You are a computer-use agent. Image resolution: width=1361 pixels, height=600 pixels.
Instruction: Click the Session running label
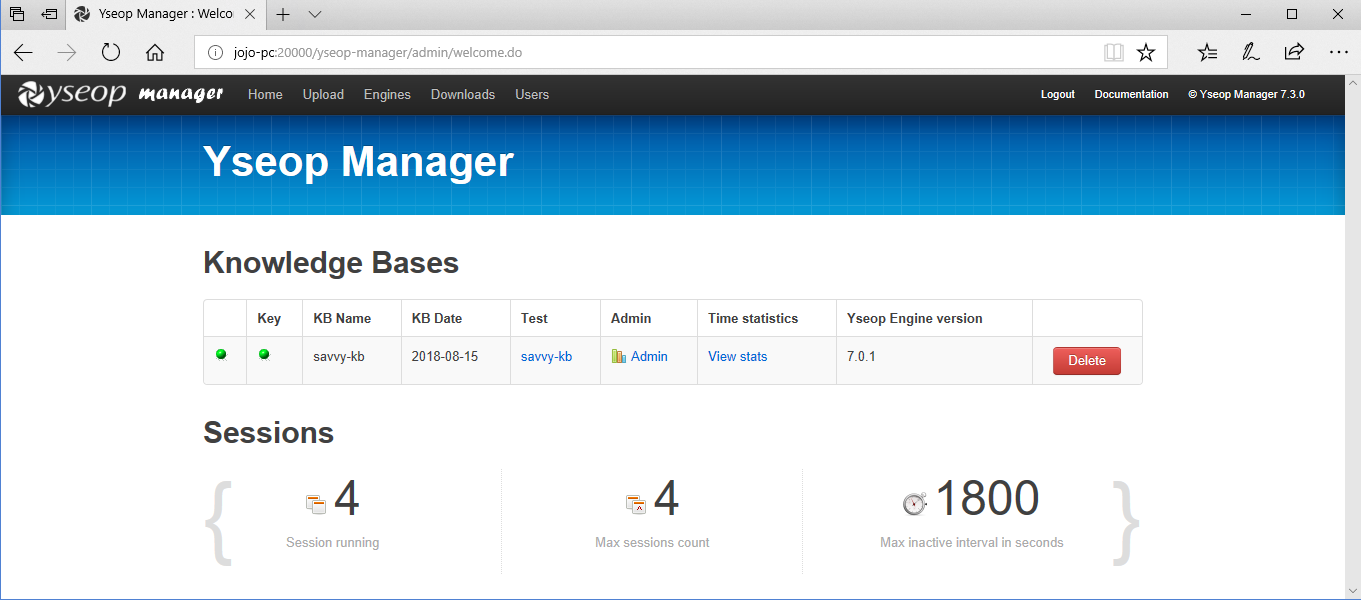coord(332,543)
